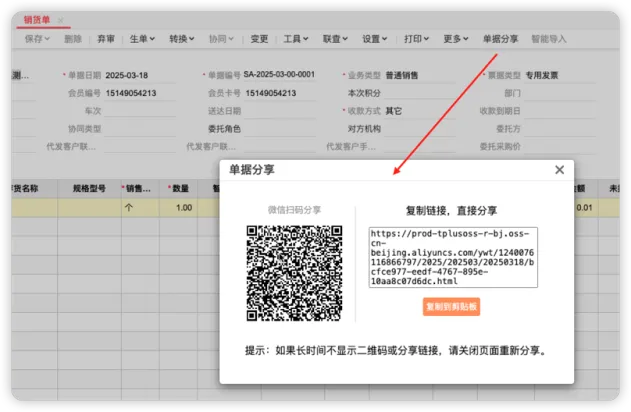Viewport: 631px width, 412px height.
Task: Open the 打印 dropdown menu
Action: pos(417,39)
